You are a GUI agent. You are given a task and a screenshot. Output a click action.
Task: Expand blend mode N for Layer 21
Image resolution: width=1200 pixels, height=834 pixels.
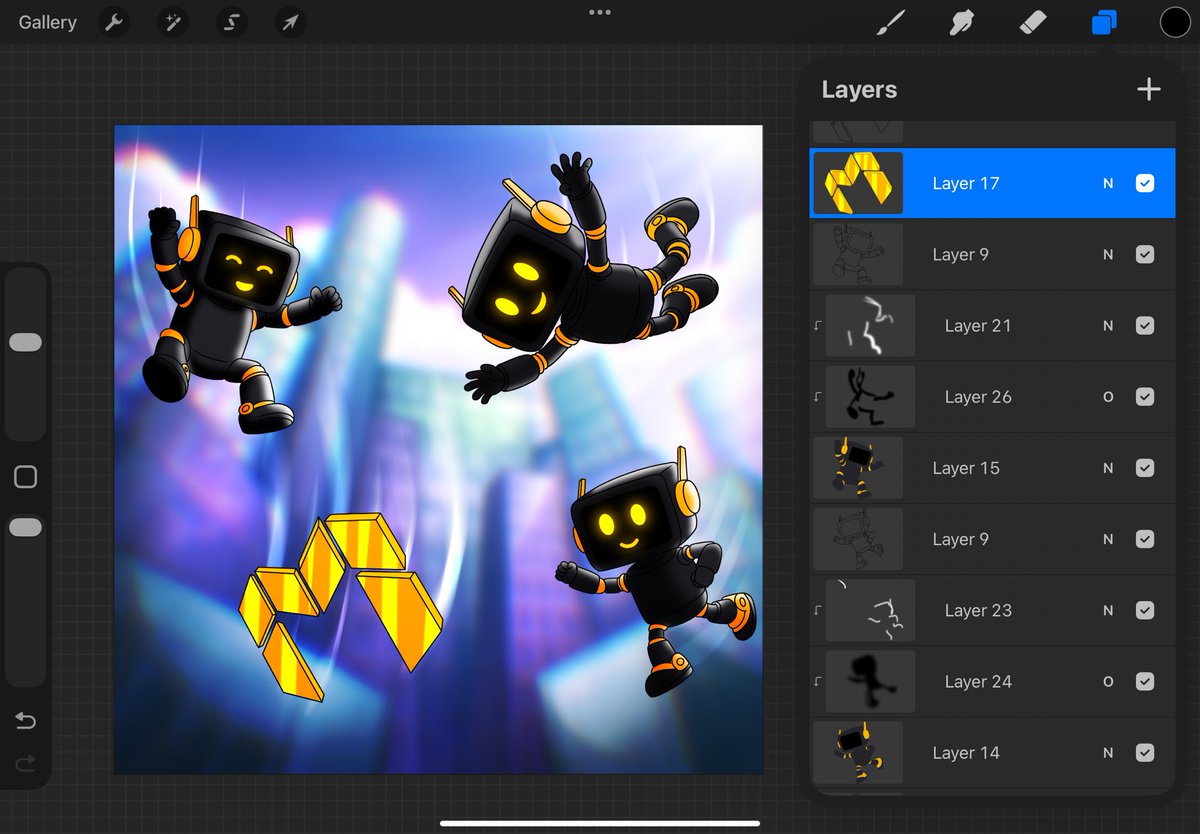1108,326
